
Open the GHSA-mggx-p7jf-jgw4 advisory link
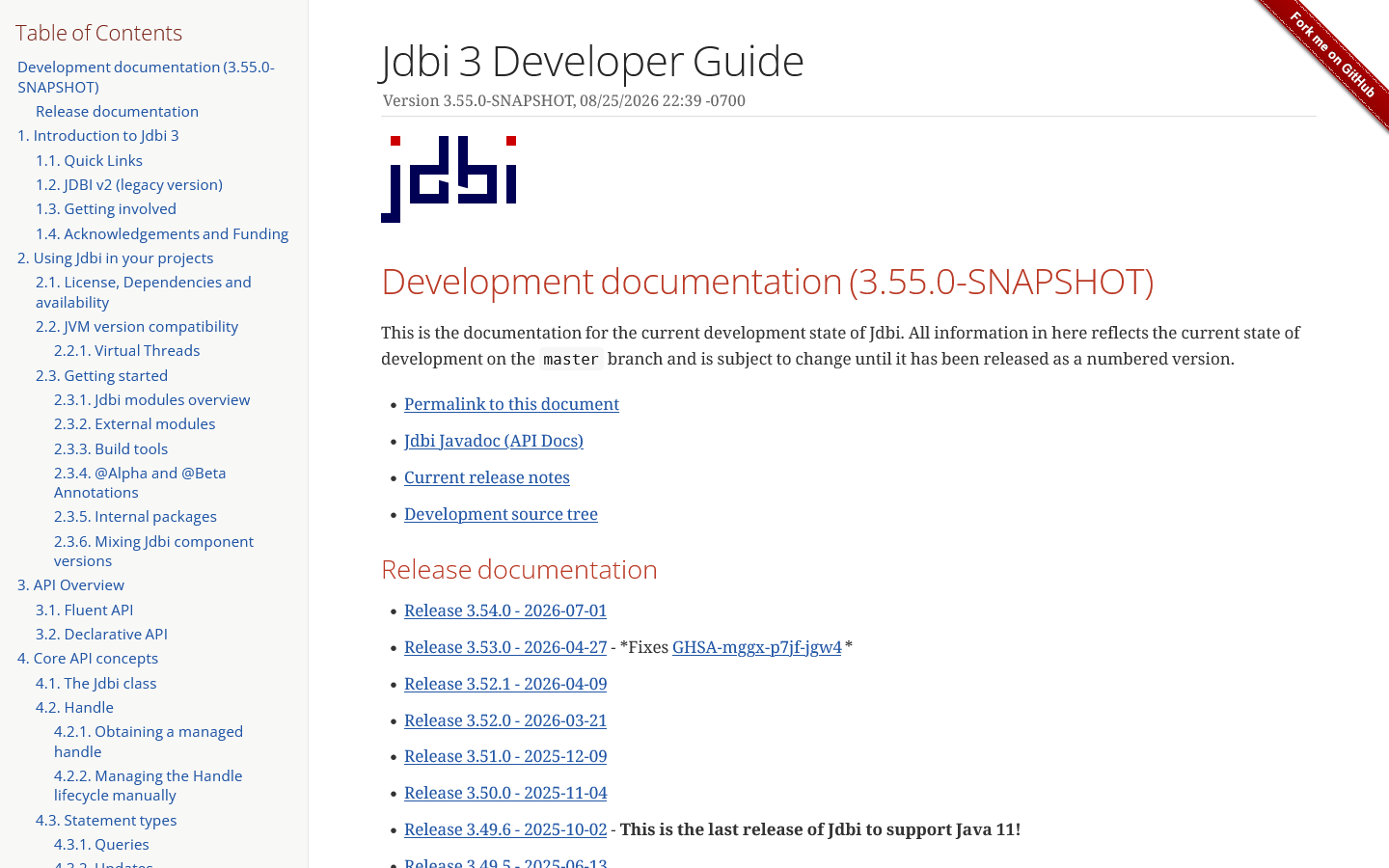click(757, 647)
